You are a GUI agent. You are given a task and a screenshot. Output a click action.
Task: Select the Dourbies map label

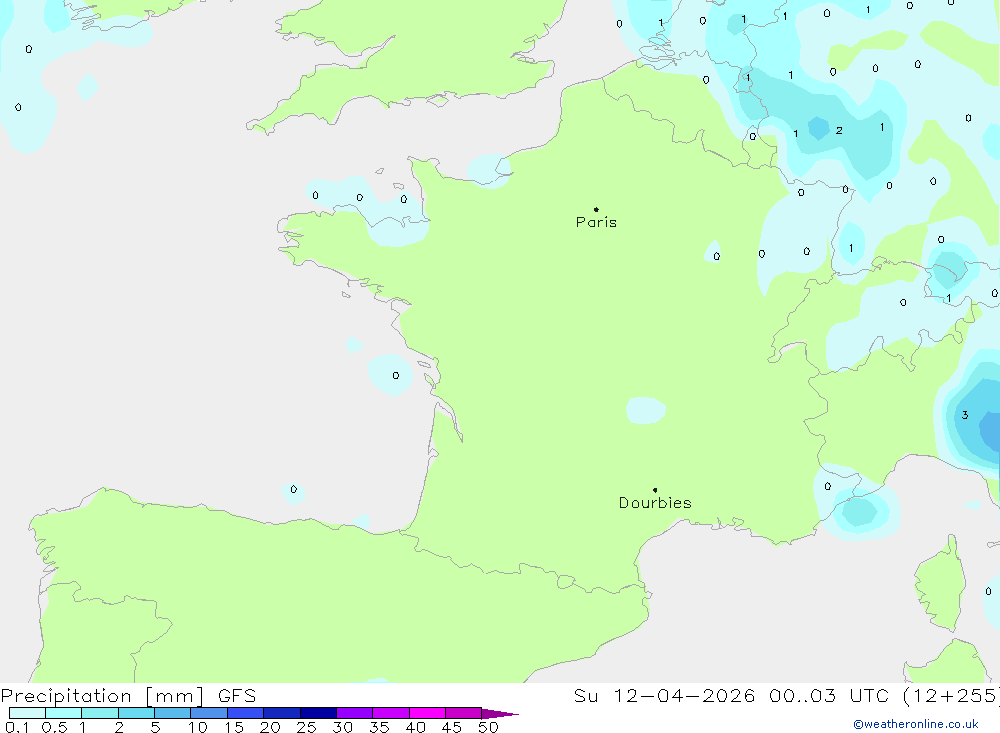click(655, 503)
